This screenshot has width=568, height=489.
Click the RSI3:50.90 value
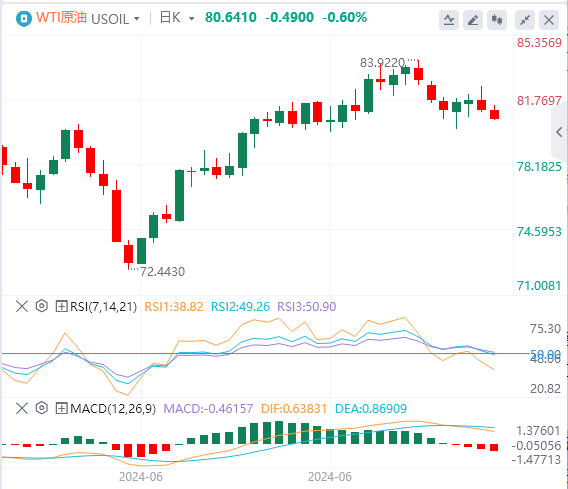[307, 307]
